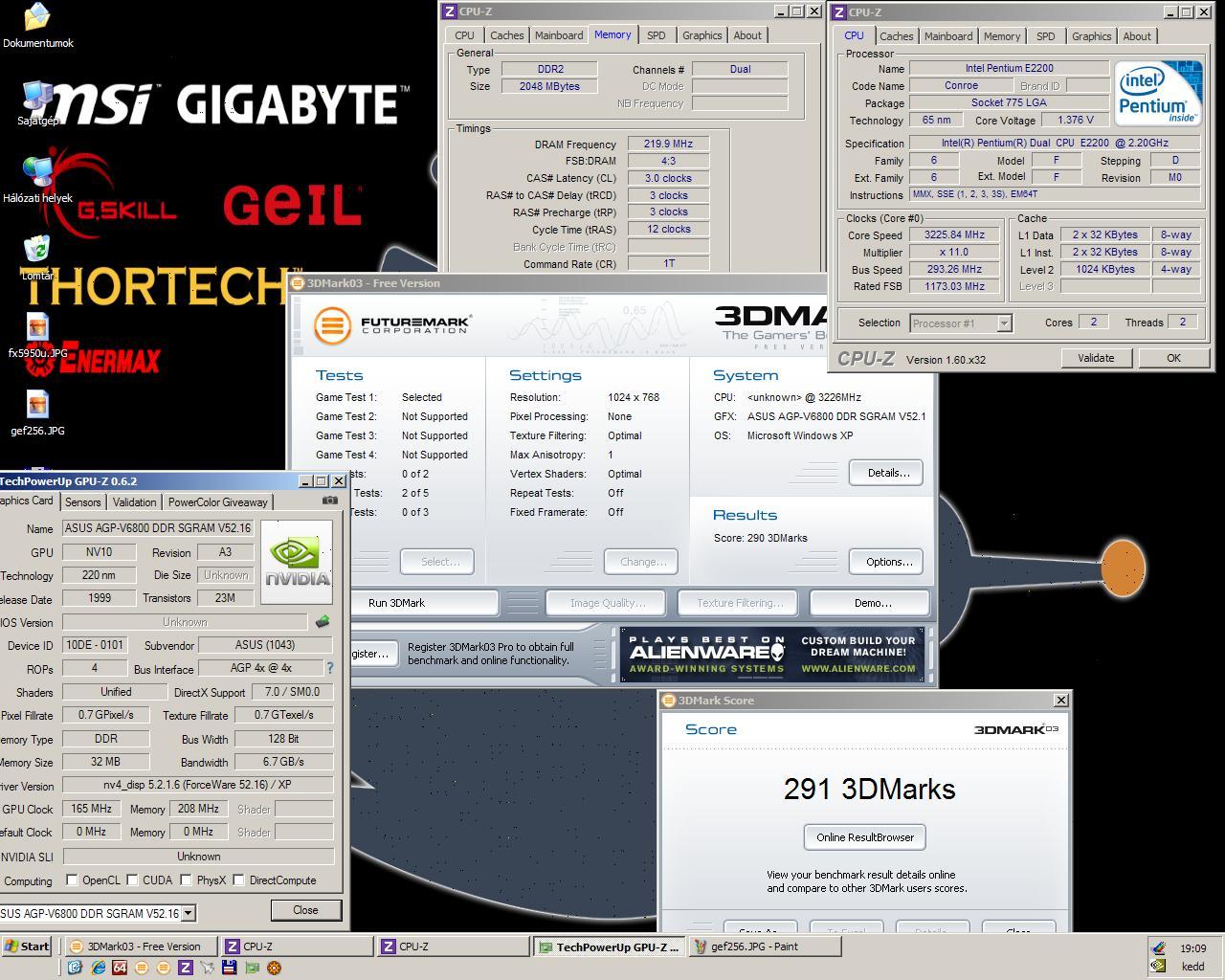Viewport: 1225px width, 980px height.
Task: Click the upper system tray icon
Action: (1159, 948)
